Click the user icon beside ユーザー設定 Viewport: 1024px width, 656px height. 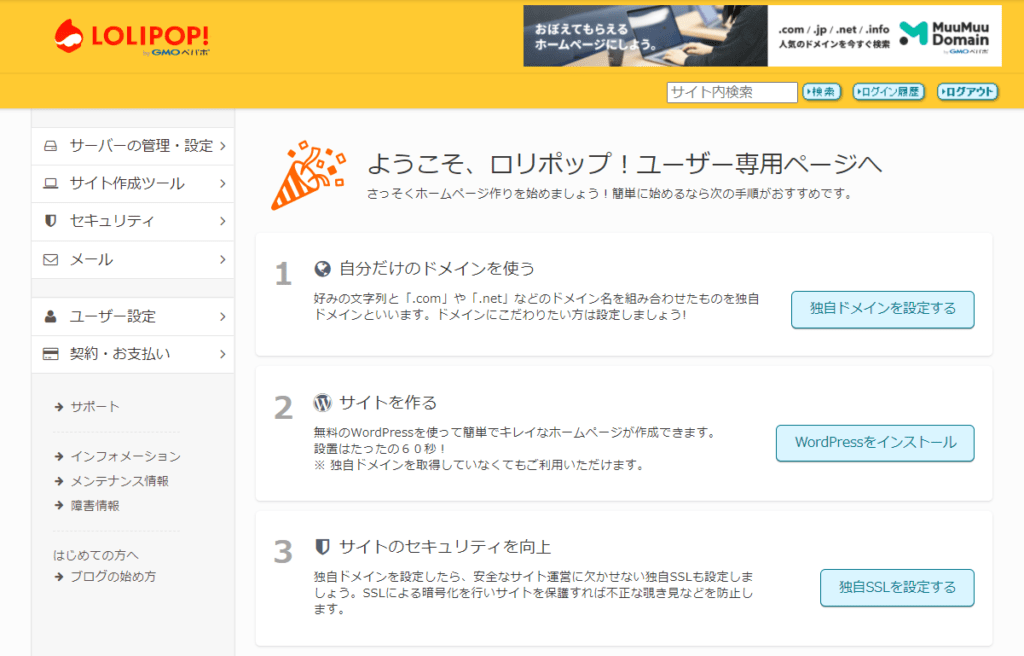pos(50,317)
